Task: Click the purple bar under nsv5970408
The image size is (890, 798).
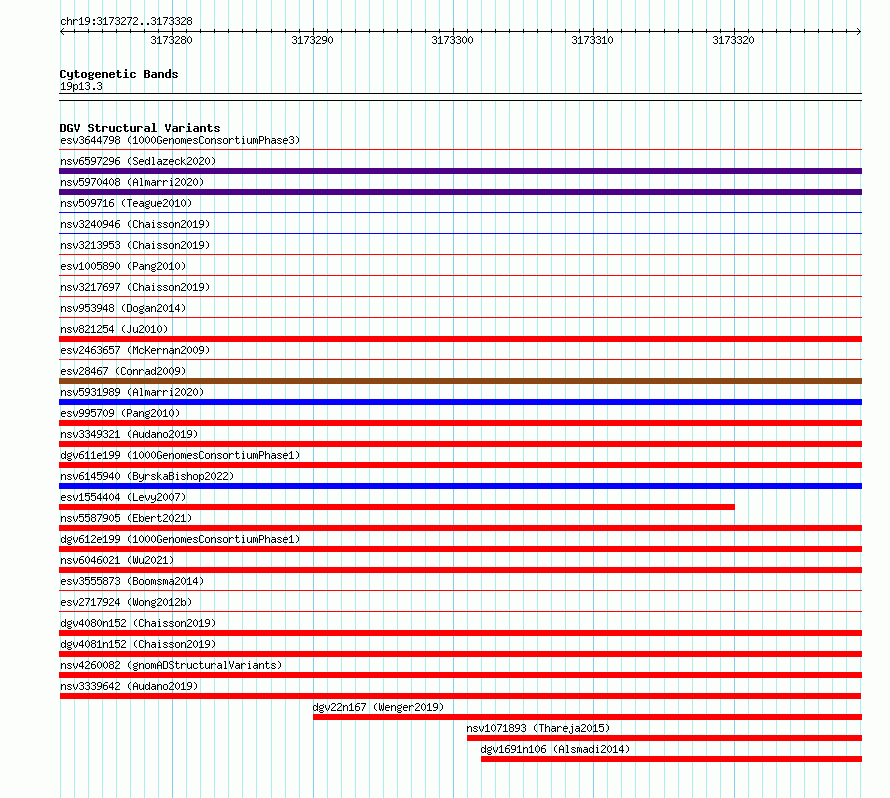Action: coord(460,192)
